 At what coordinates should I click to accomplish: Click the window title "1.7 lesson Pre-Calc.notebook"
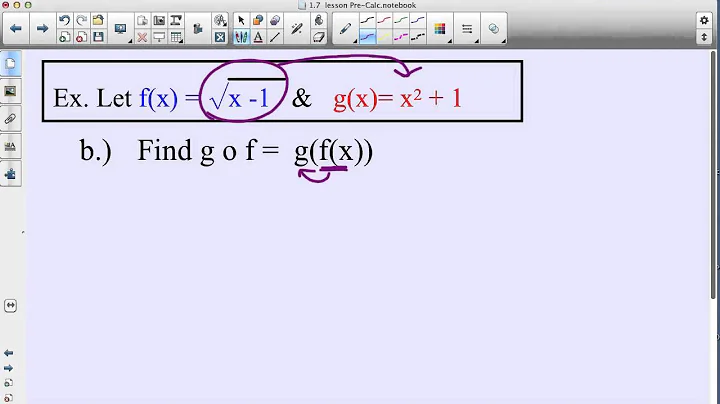pos(362,5)
